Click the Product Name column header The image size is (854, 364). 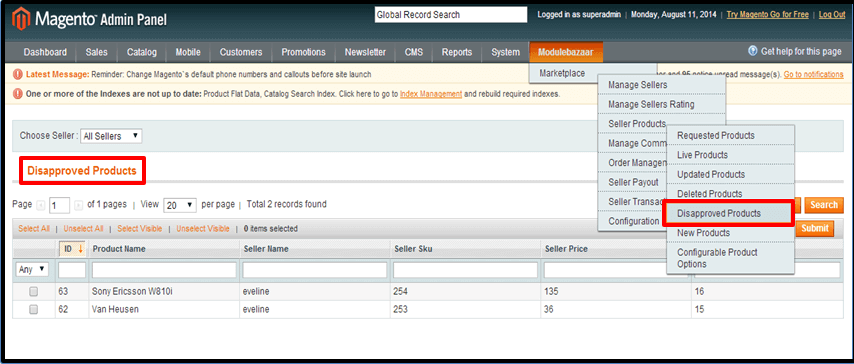tap(119, 249)
